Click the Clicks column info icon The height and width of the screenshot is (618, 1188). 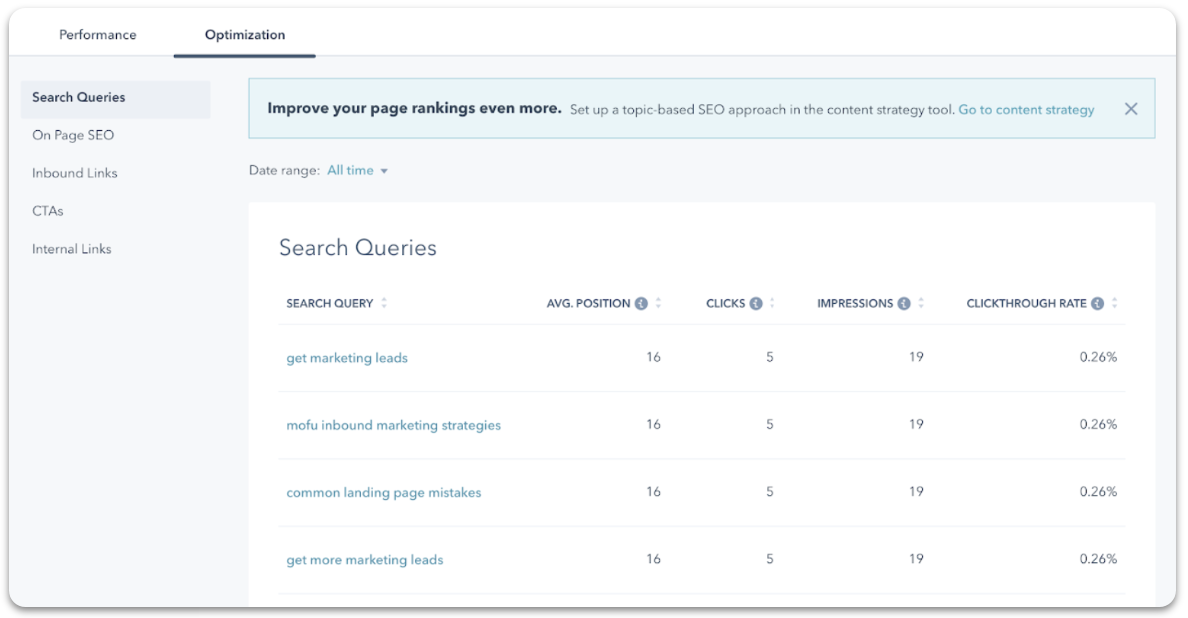click(x=756, y=304)
